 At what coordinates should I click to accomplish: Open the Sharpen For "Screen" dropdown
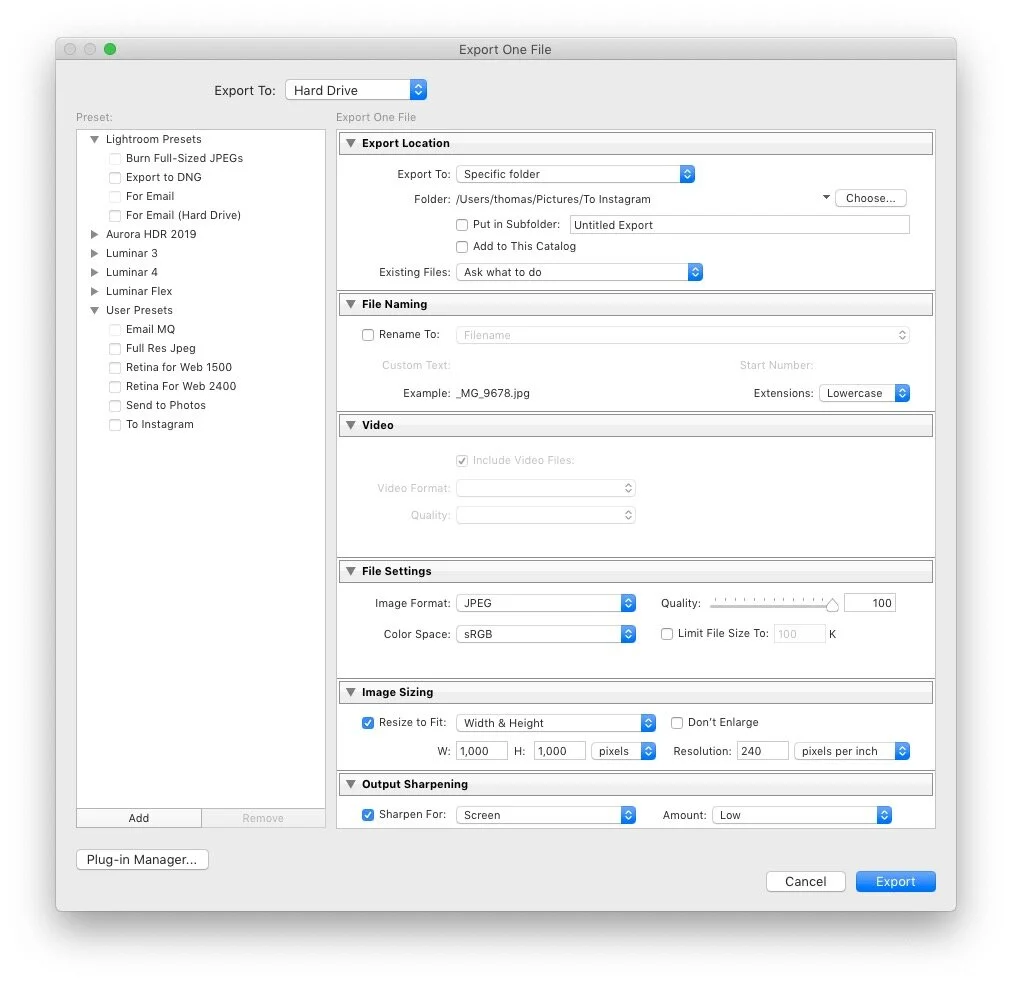point(546,815)
